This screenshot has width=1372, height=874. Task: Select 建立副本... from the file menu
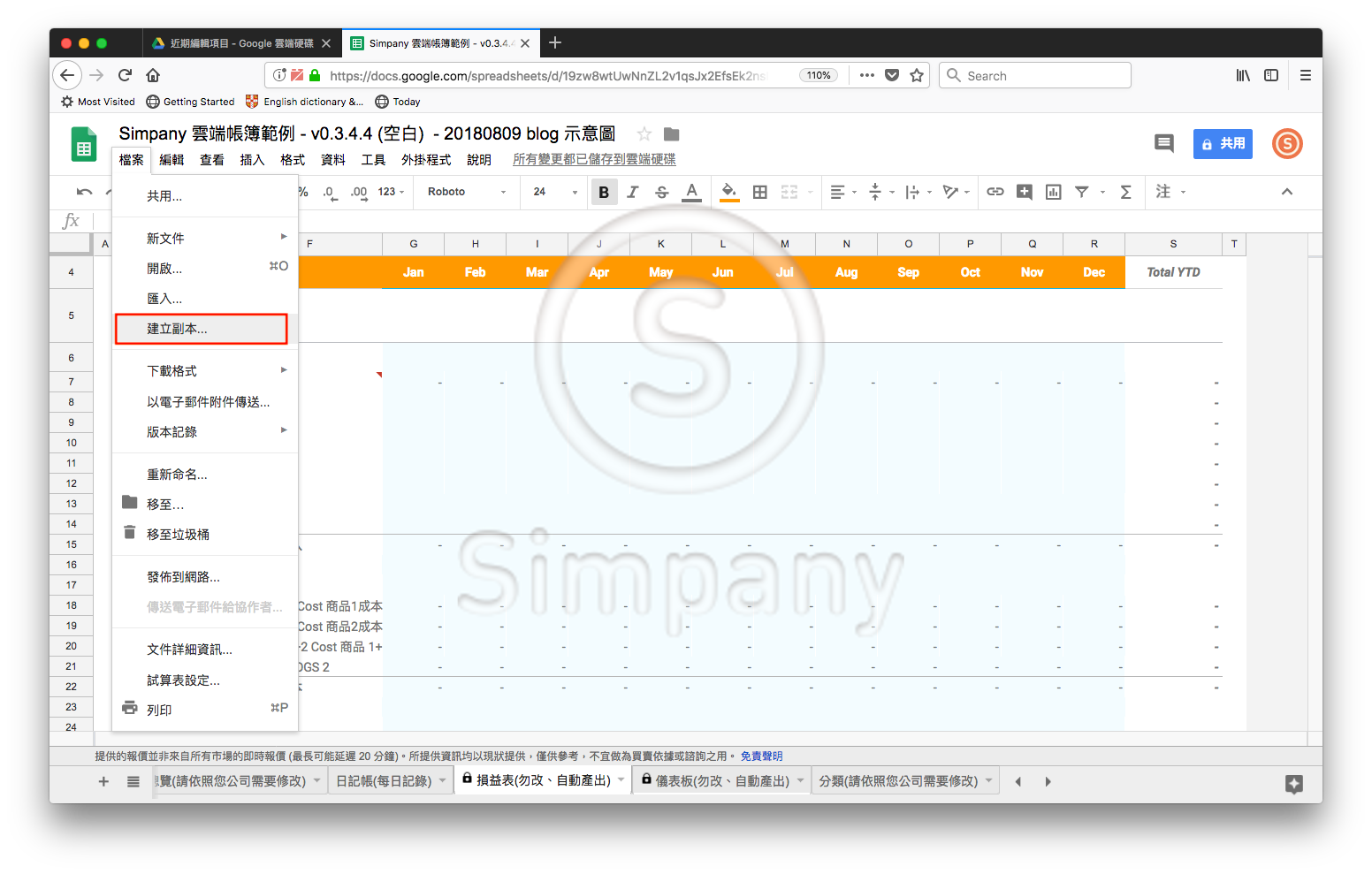[x=202, y=329]
